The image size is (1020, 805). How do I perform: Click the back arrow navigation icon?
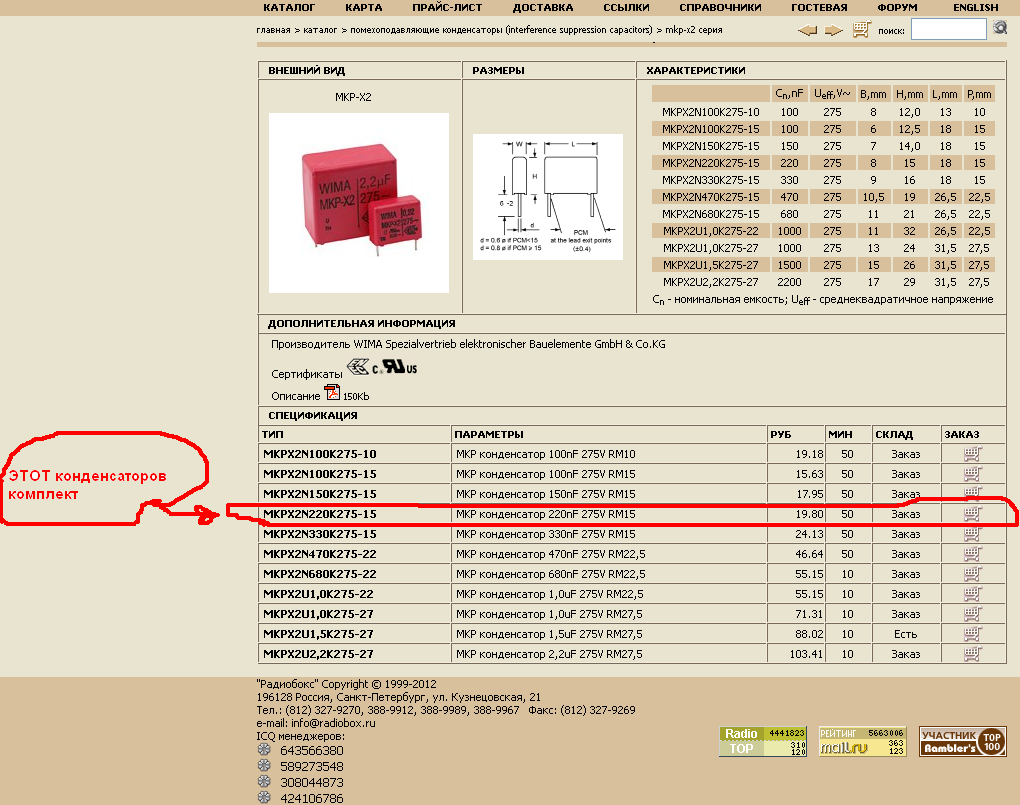(807, 30)
